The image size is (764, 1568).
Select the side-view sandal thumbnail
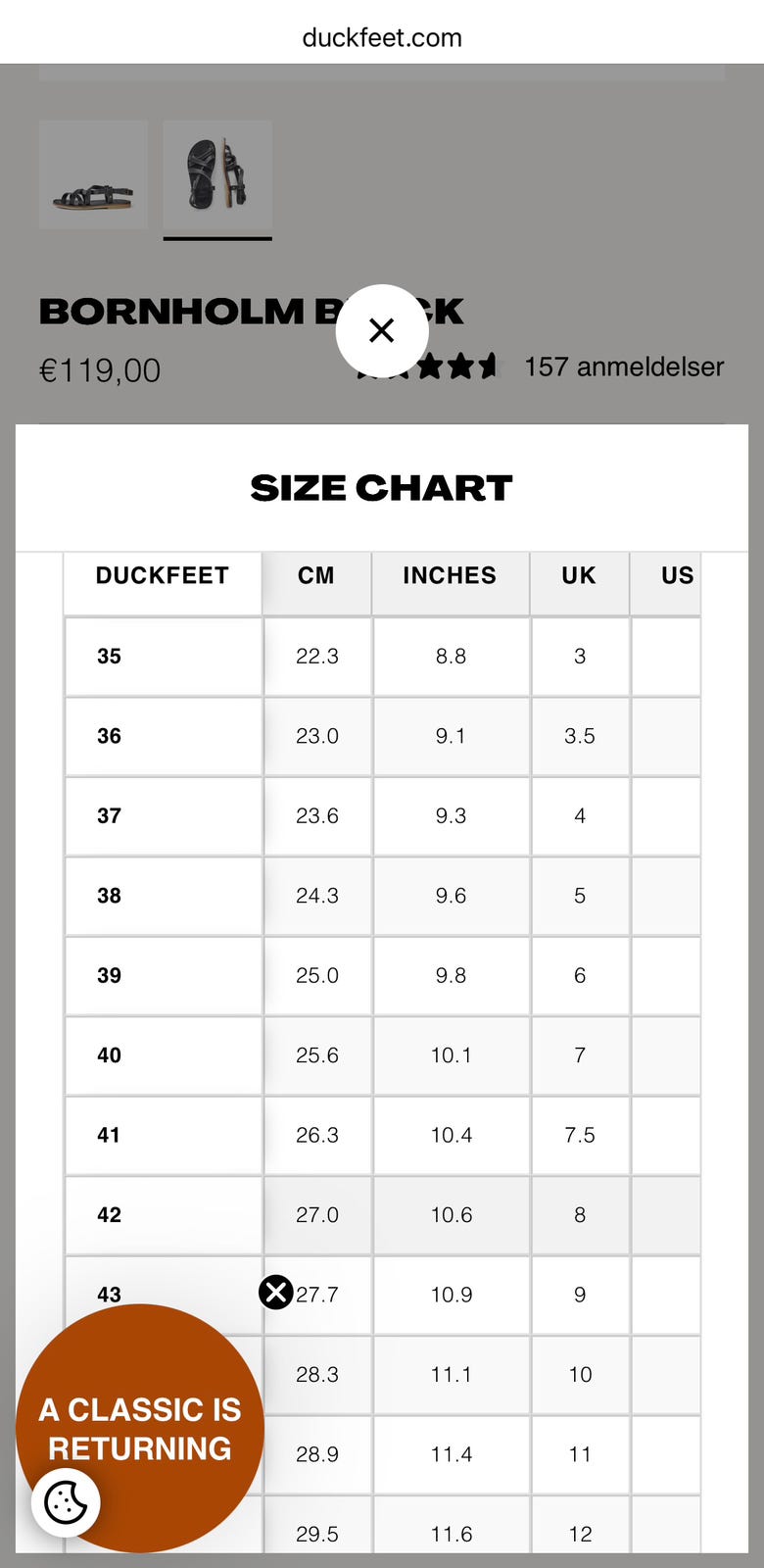pyautogui.click(x=93, y=174)
